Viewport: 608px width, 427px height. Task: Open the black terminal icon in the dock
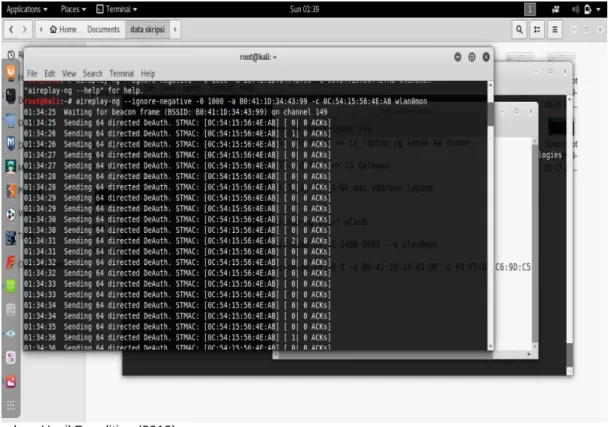point(11,95)
